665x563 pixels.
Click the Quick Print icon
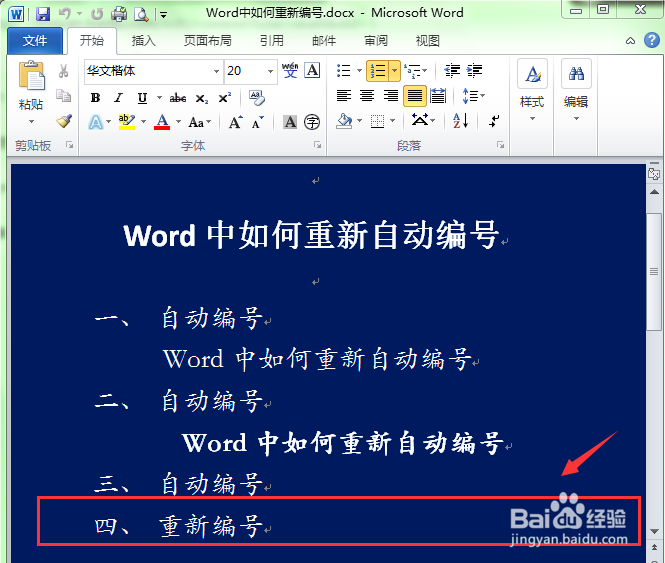tap(119, 14)
